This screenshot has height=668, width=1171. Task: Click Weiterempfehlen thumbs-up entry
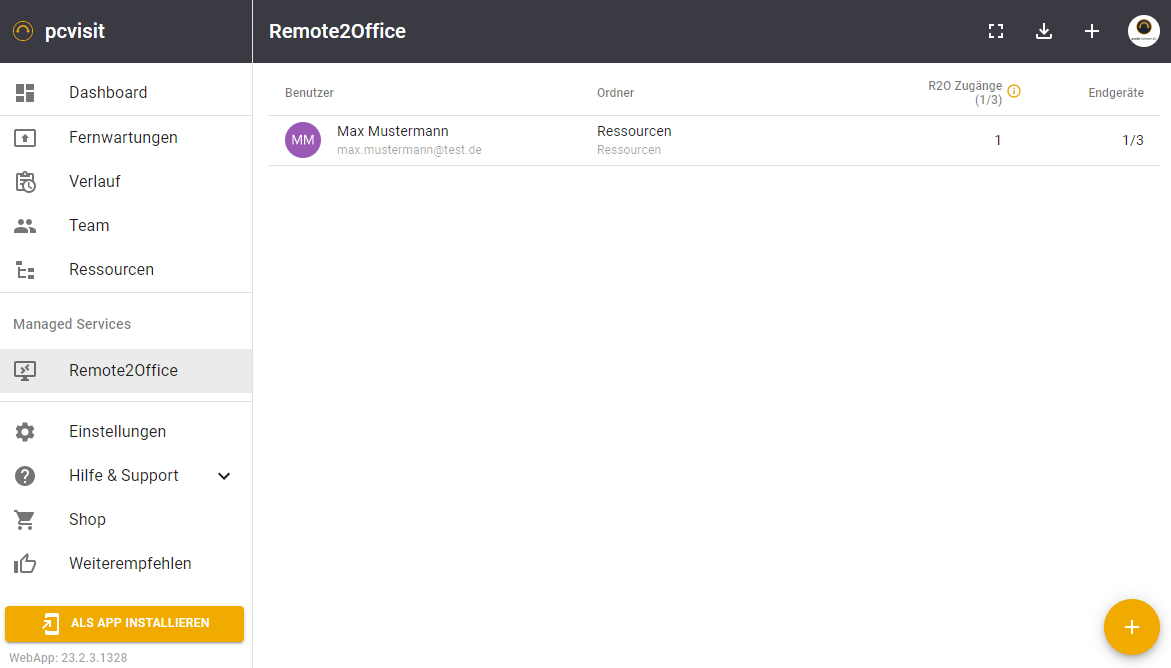[130, 564]
